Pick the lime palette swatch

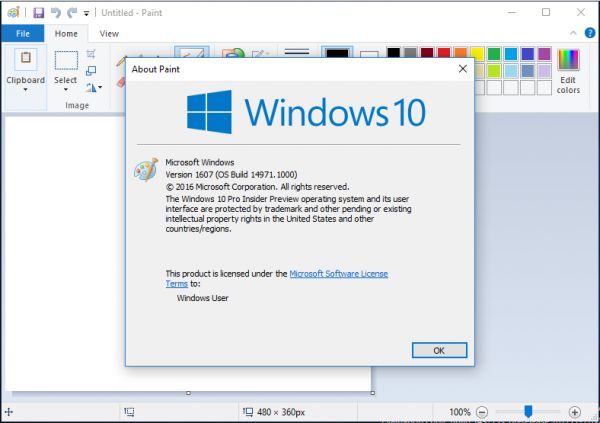[494, 70]
